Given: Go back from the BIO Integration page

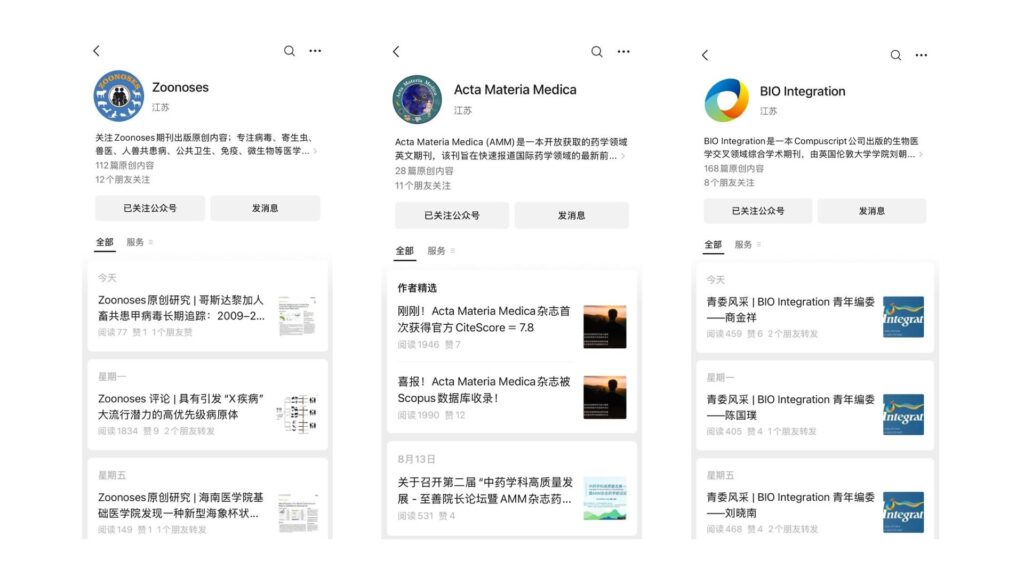Looking at the screenshot, I should pos(705,56).
